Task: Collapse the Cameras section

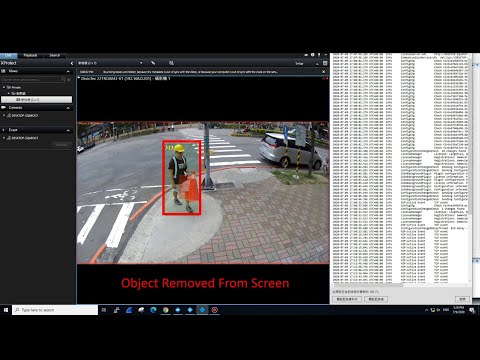Action: click(68, 108)
